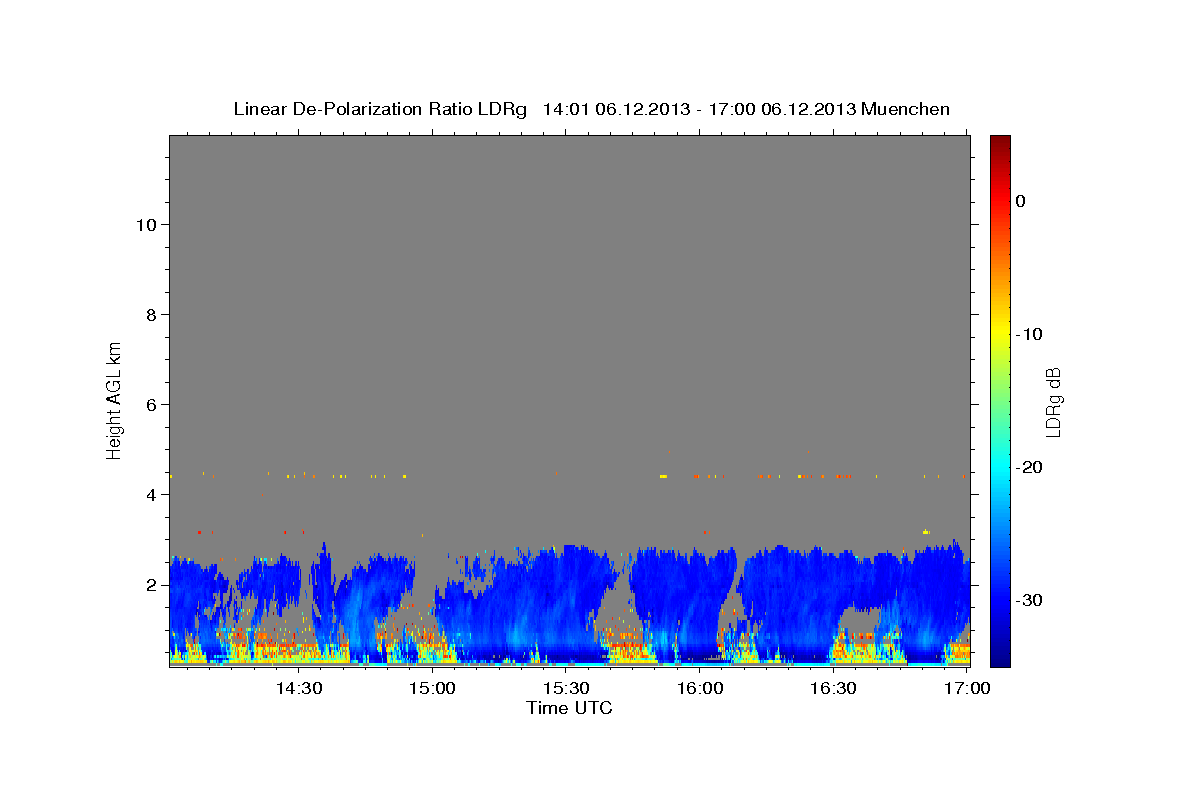Click the "Time UTC" axis label
This screenshot has width=1200, height=800.
tap(569, 708)
